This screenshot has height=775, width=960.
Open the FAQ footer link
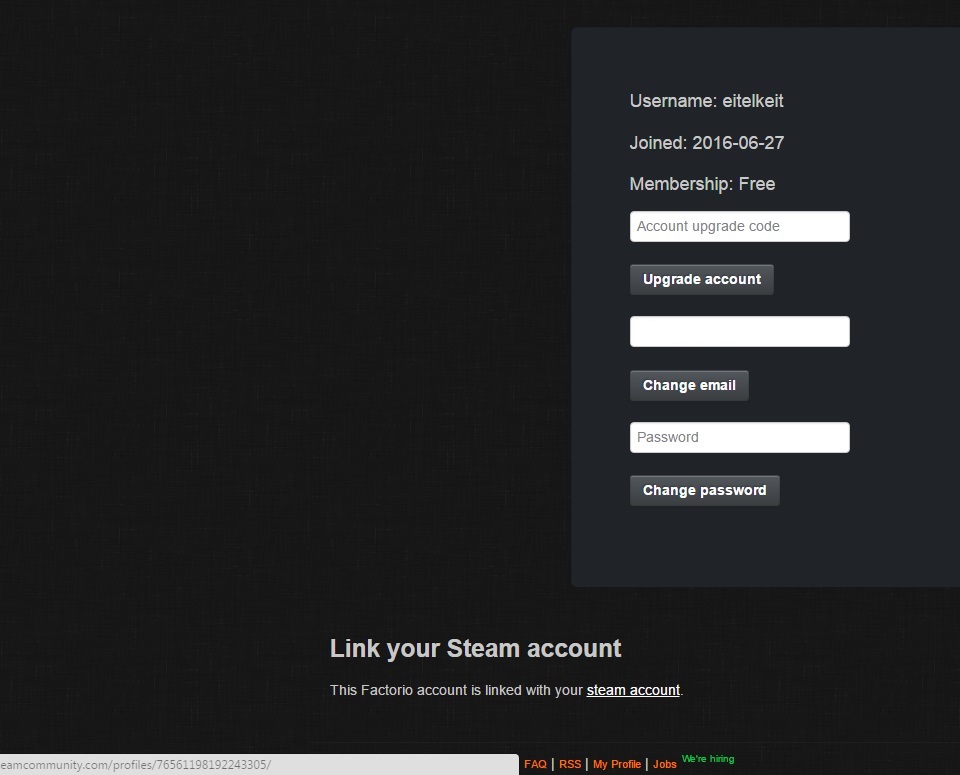coord(535,764)
